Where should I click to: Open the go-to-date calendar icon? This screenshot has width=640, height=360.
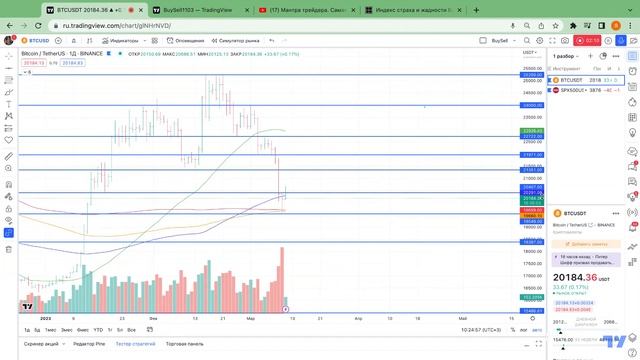(150, 329)
